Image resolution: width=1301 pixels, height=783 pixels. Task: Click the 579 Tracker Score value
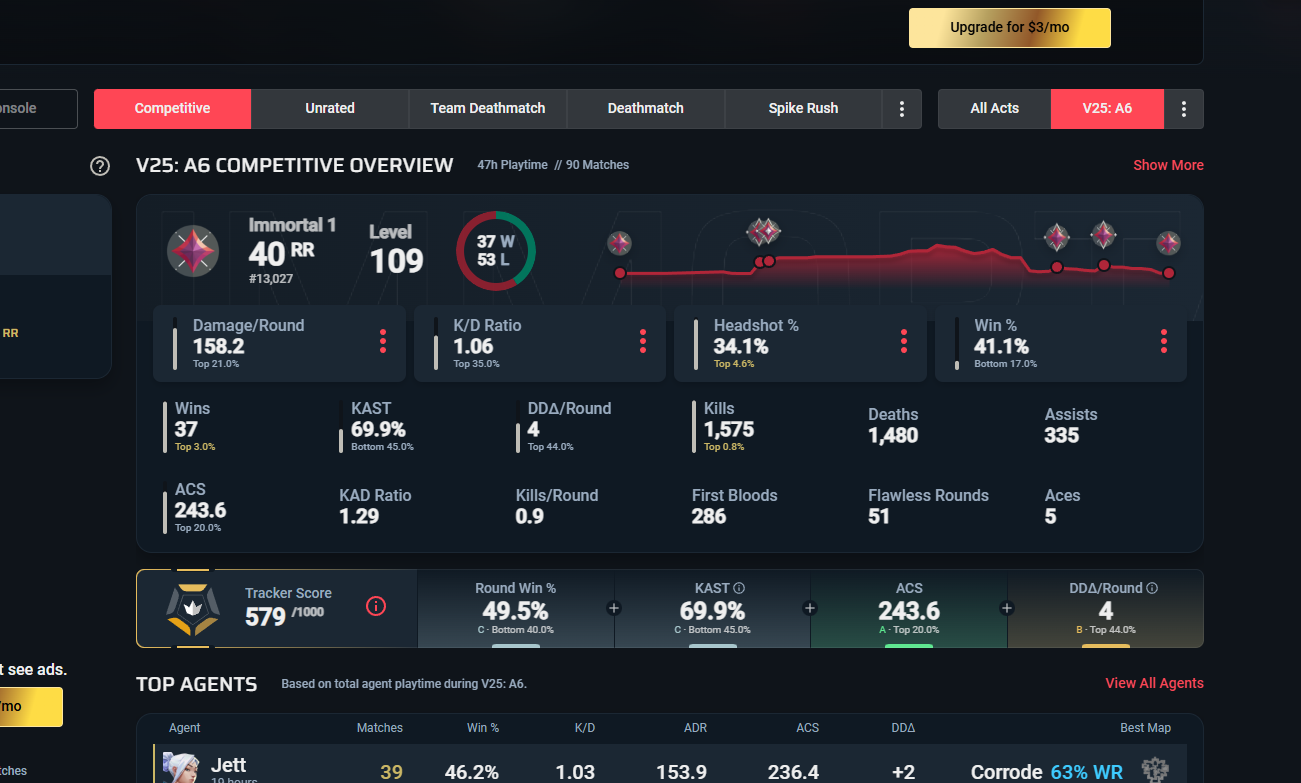pos(266,616)
